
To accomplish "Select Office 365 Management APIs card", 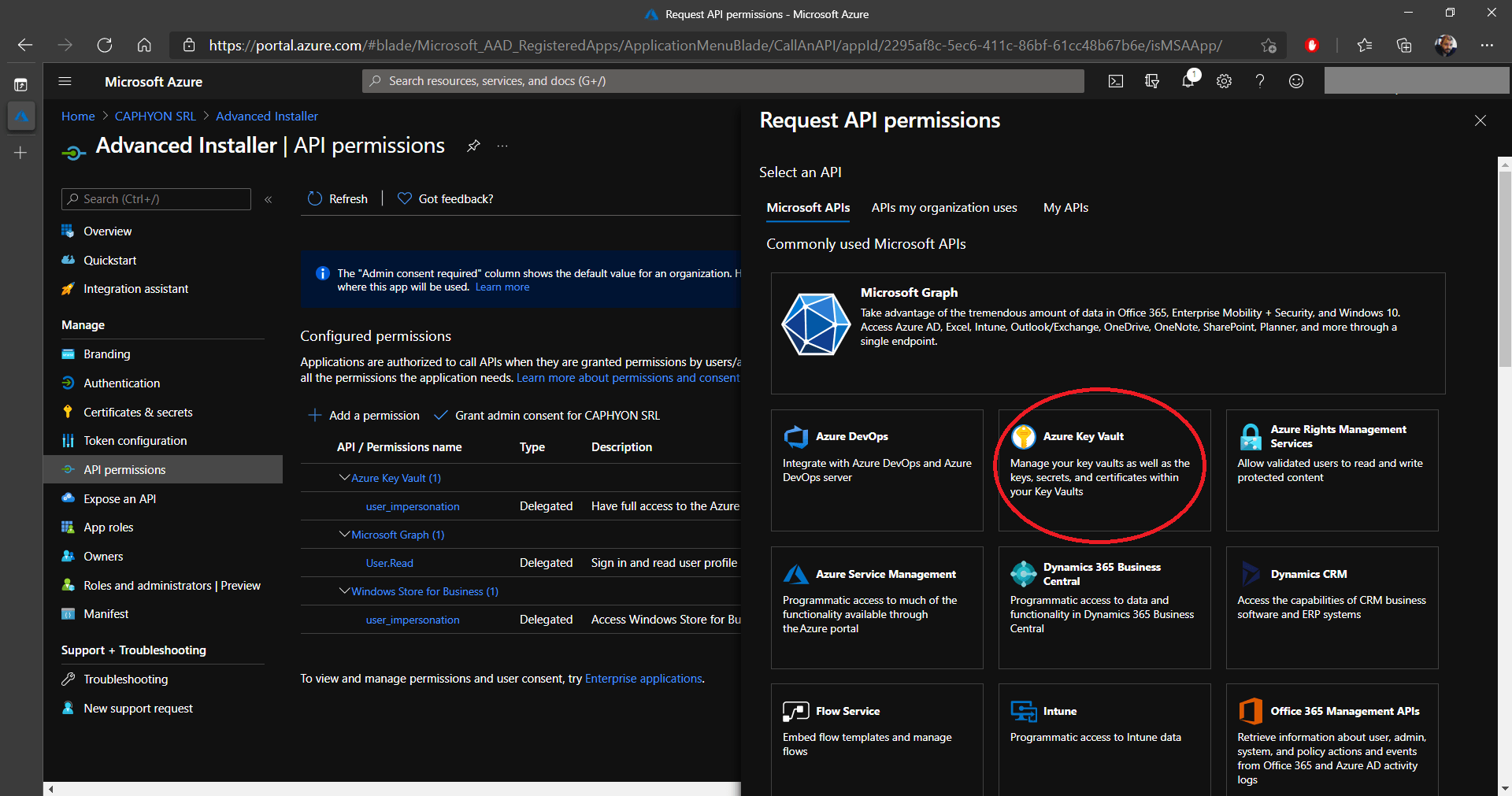I will click(x=1332, y=739).
